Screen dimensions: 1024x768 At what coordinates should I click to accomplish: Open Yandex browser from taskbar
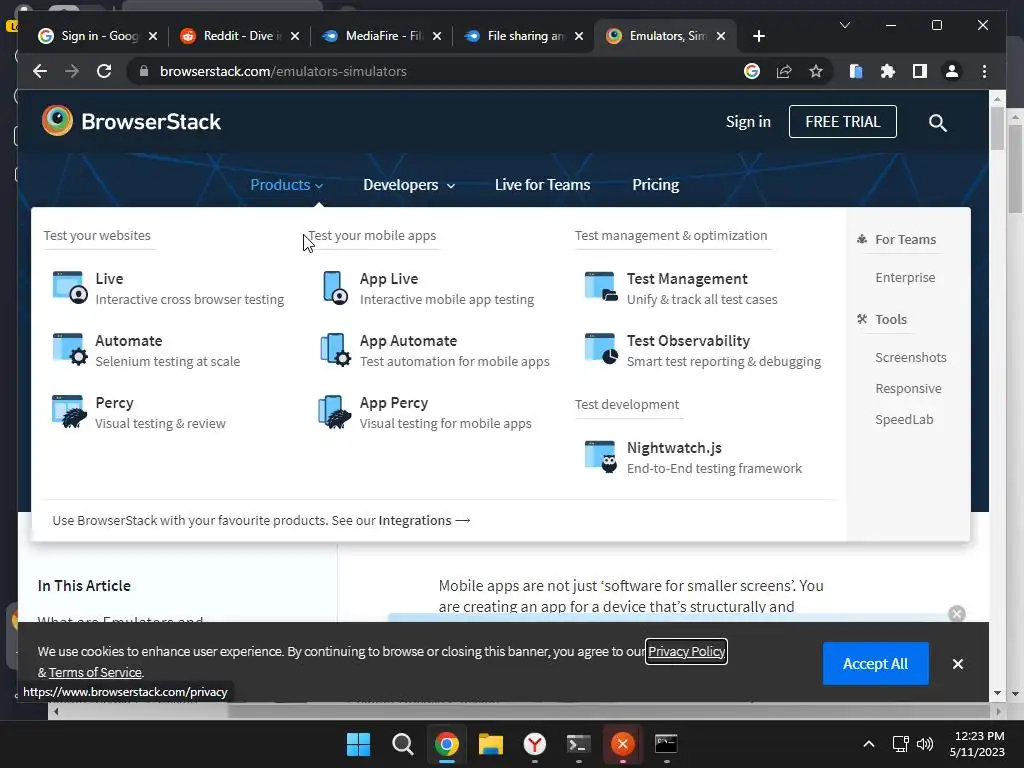pos(535,744)
